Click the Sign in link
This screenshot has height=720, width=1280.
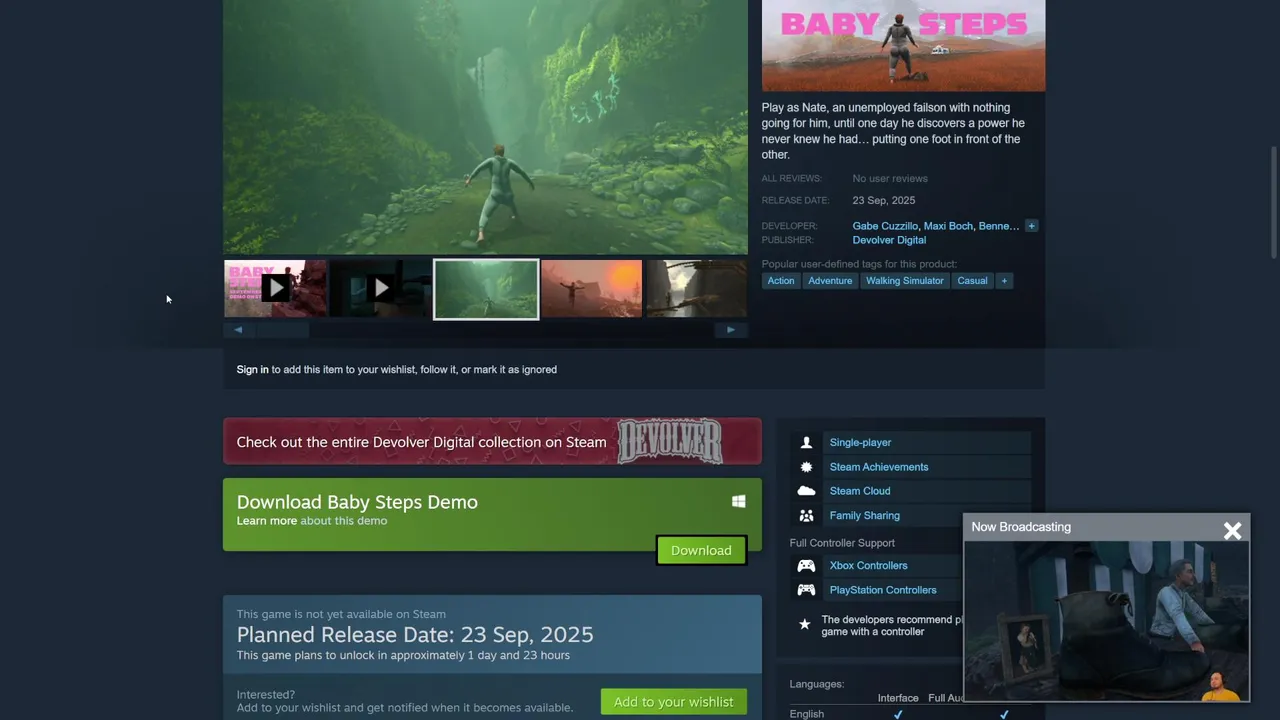[x=252, y=370]
